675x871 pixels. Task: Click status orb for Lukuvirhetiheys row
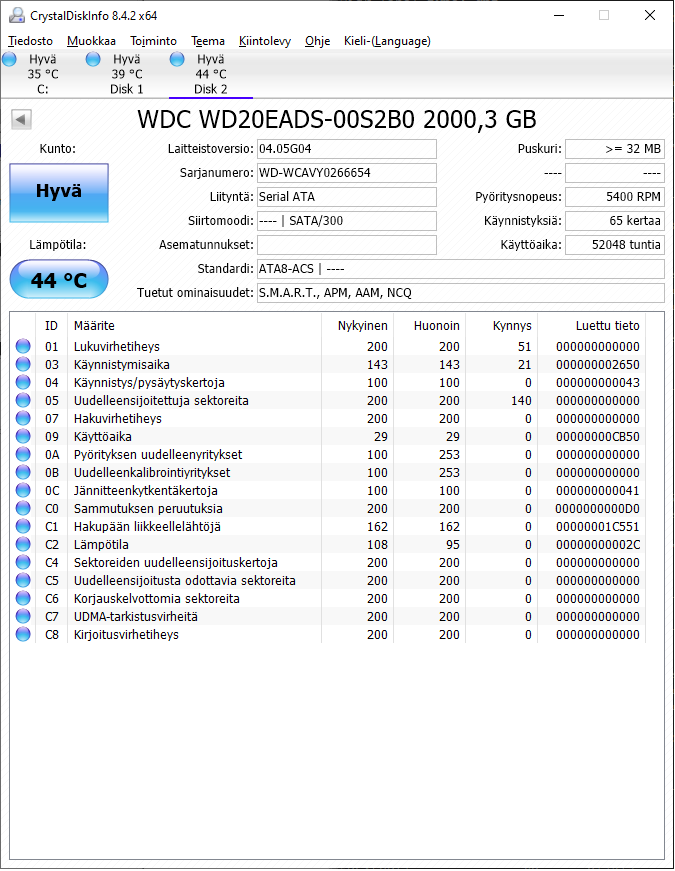pos(23,346)
